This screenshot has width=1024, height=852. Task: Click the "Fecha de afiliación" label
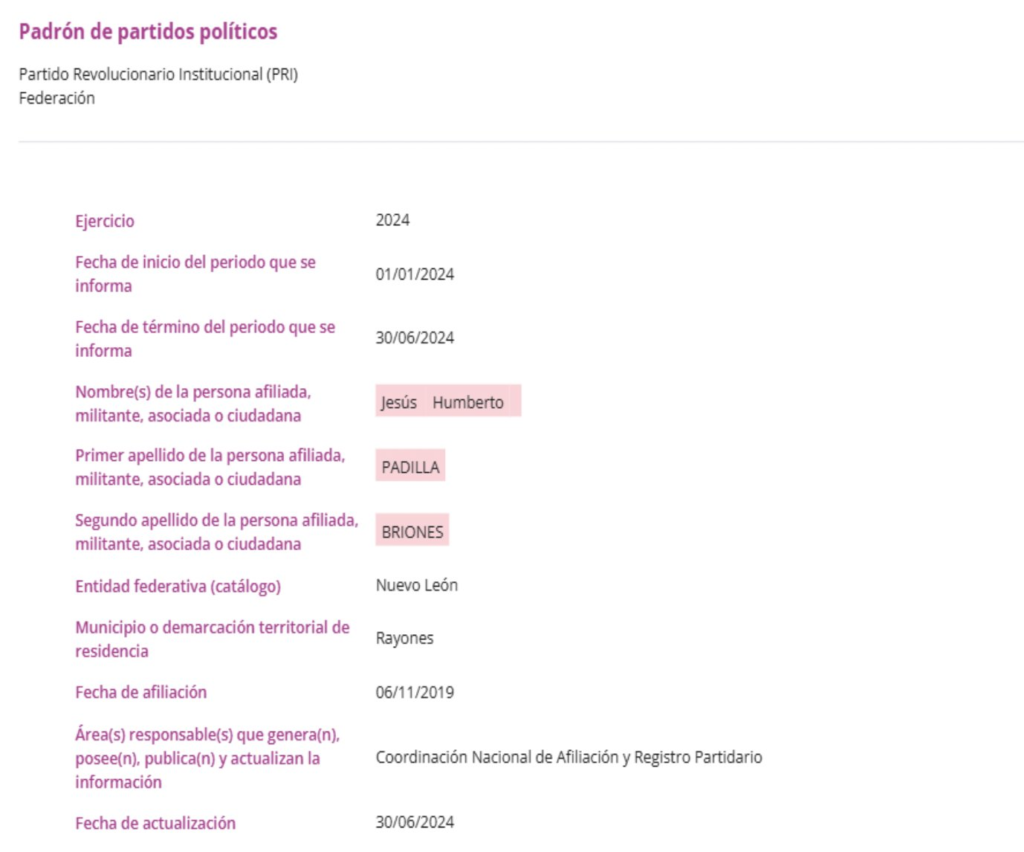click(x=141, y=692)
